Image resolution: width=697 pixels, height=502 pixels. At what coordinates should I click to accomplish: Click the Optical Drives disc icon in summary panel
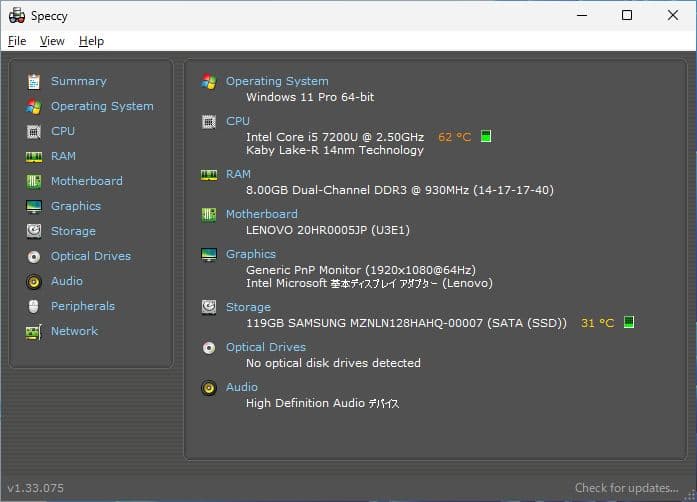pos(209,348)
